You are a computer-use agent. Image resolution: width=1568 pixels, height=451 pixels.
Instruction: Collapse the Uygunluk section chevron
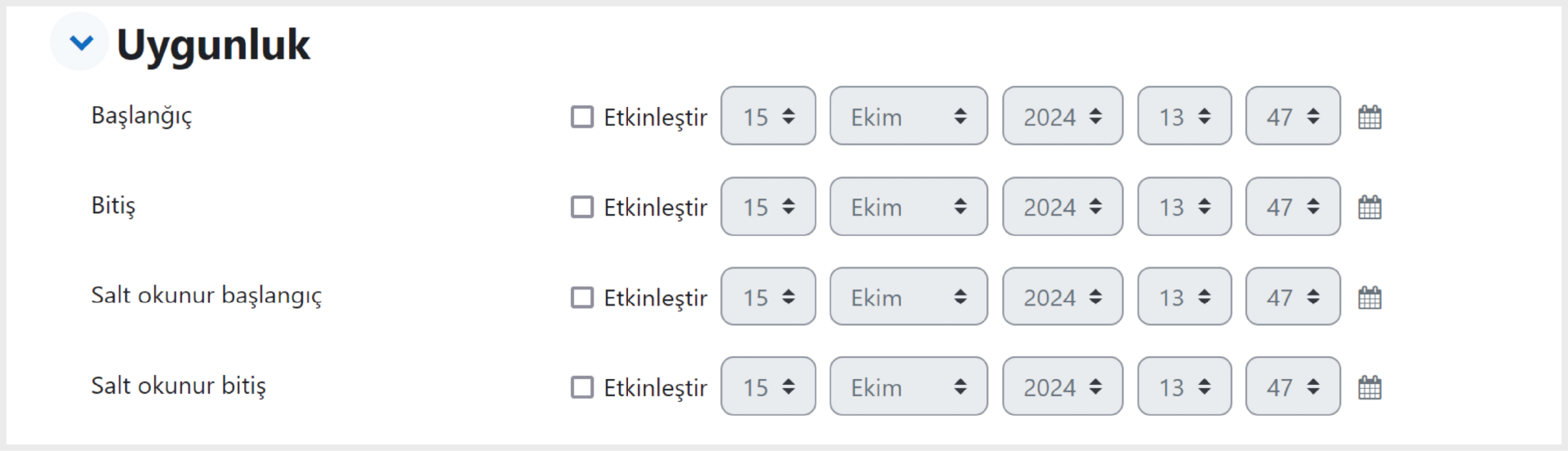point(80,42)
